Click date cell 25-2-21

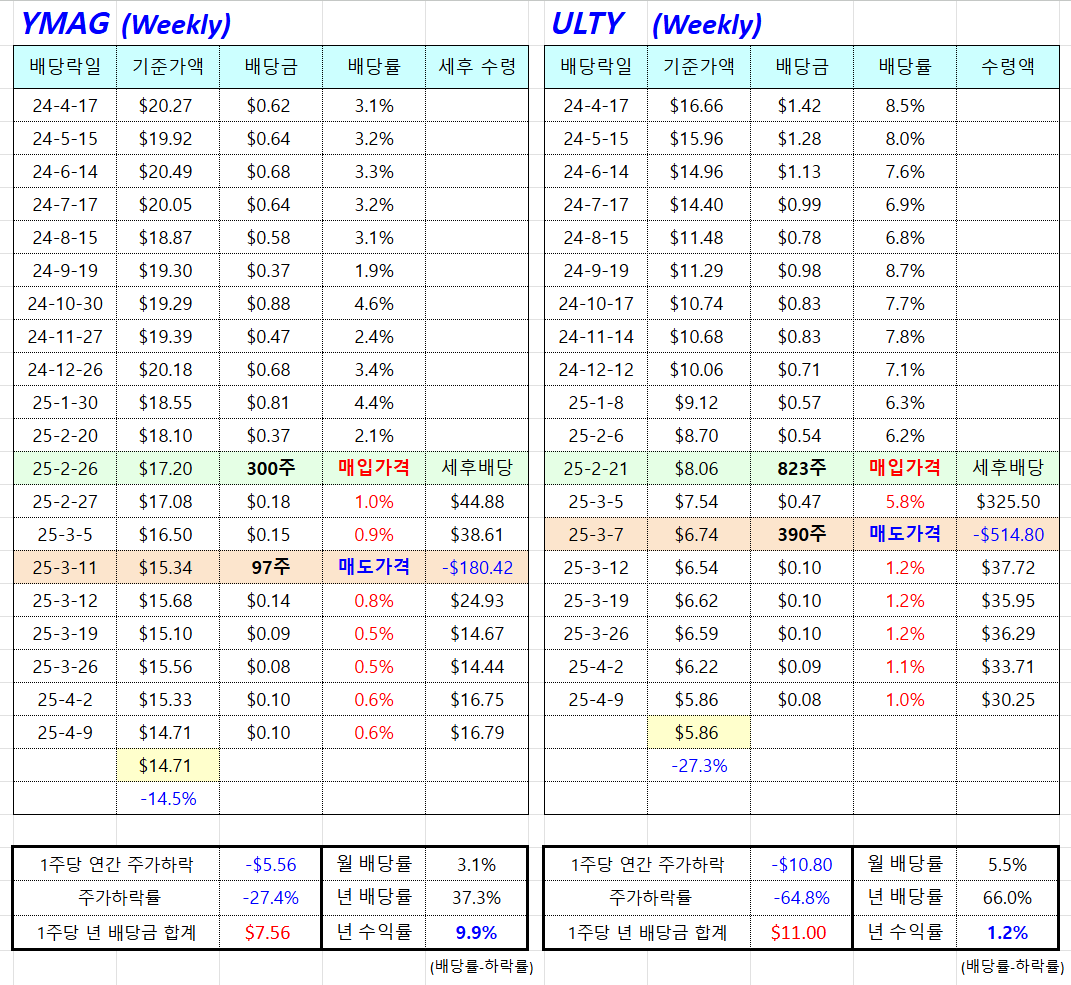click(x=596, y=469)
